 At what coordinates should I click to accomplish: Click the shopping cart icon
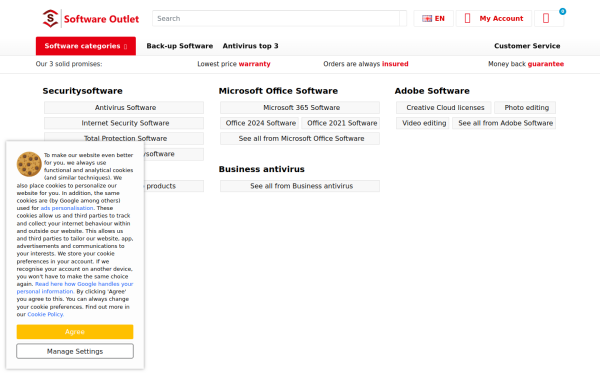click(546, 18)
